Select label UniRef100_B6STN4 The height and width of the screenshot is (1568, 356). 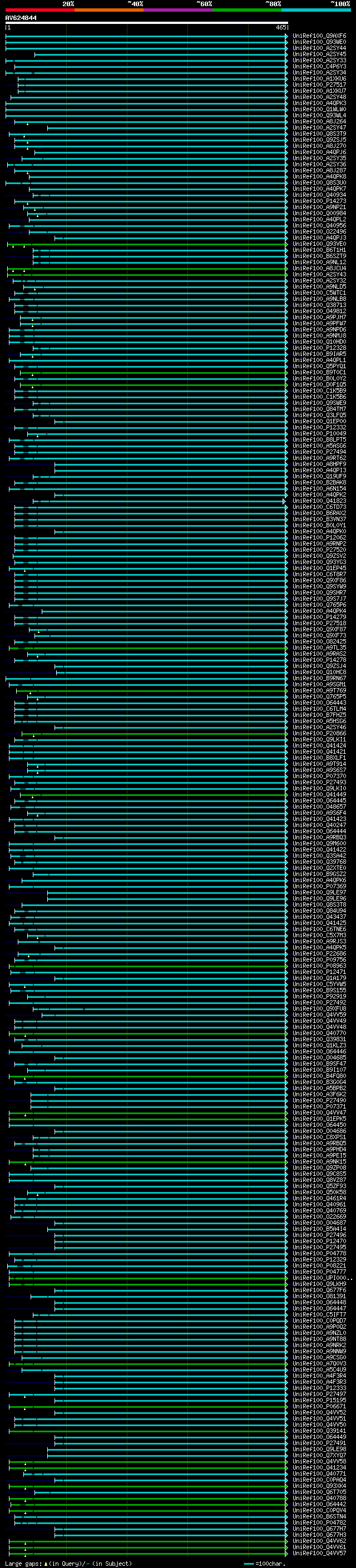319,1516
